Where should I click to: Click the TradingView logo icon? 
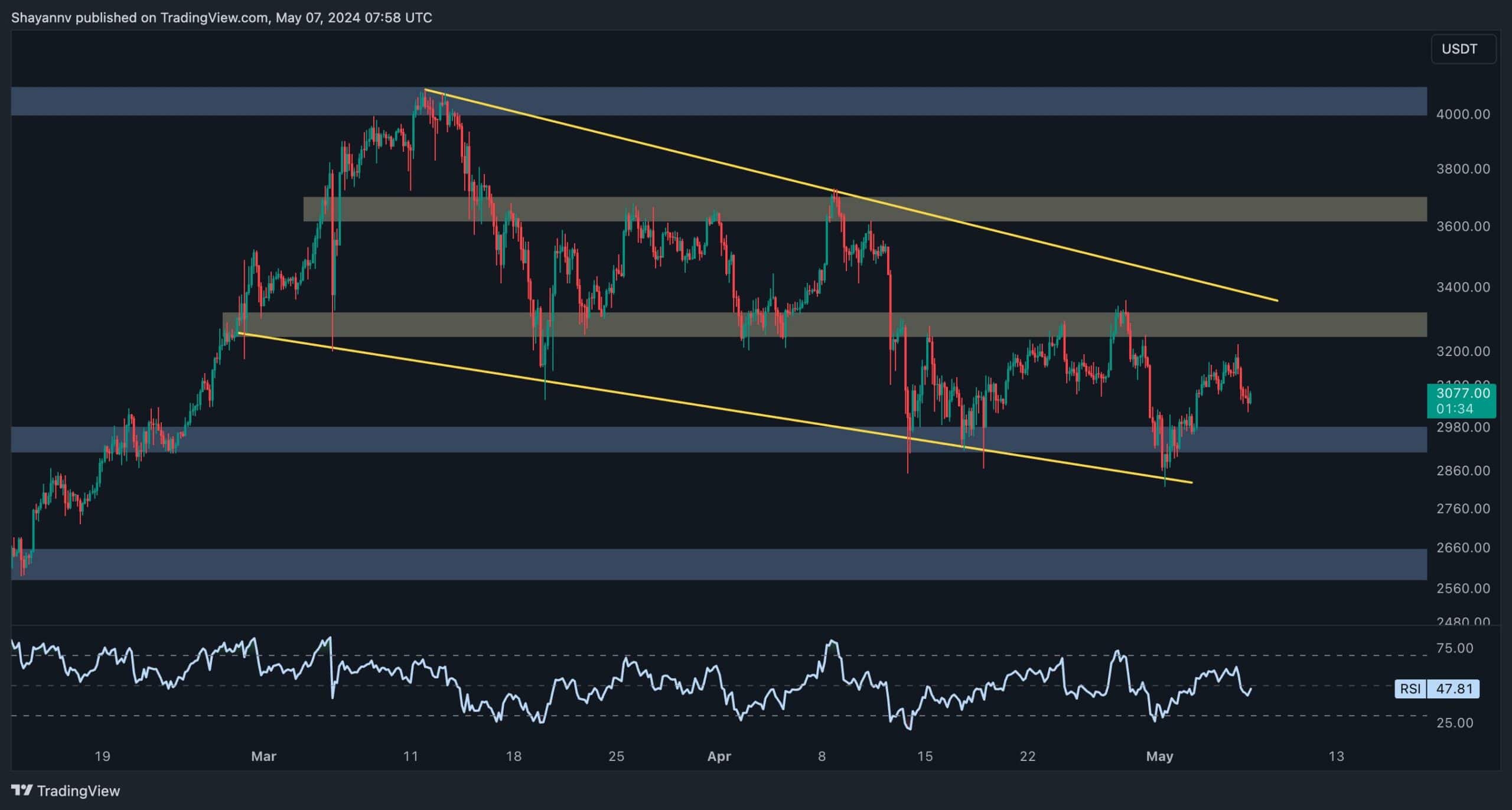click(x=21, y=790)
